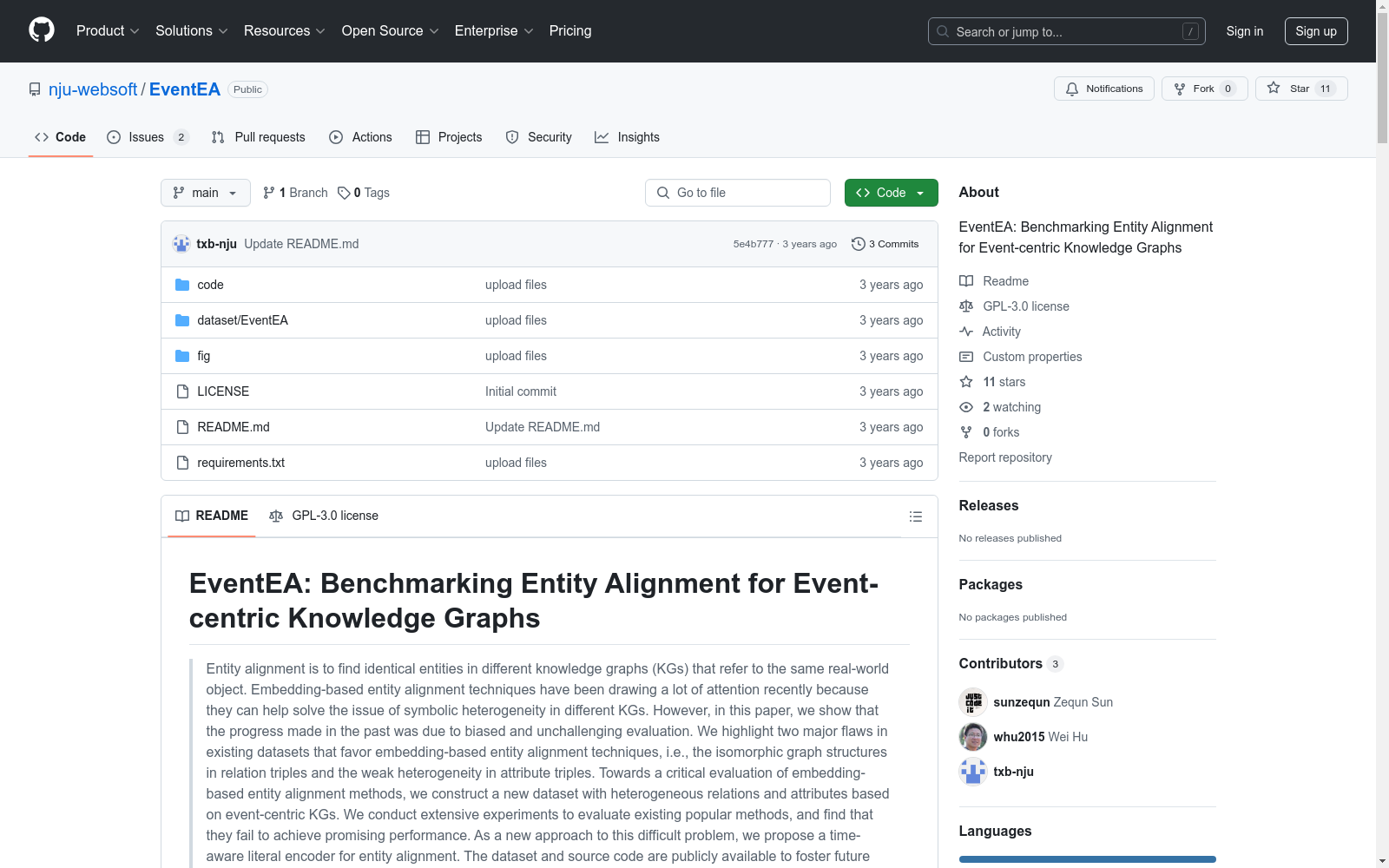Open the dataset/EventEA folder name

pyautogui.click(x=243, y=320)
